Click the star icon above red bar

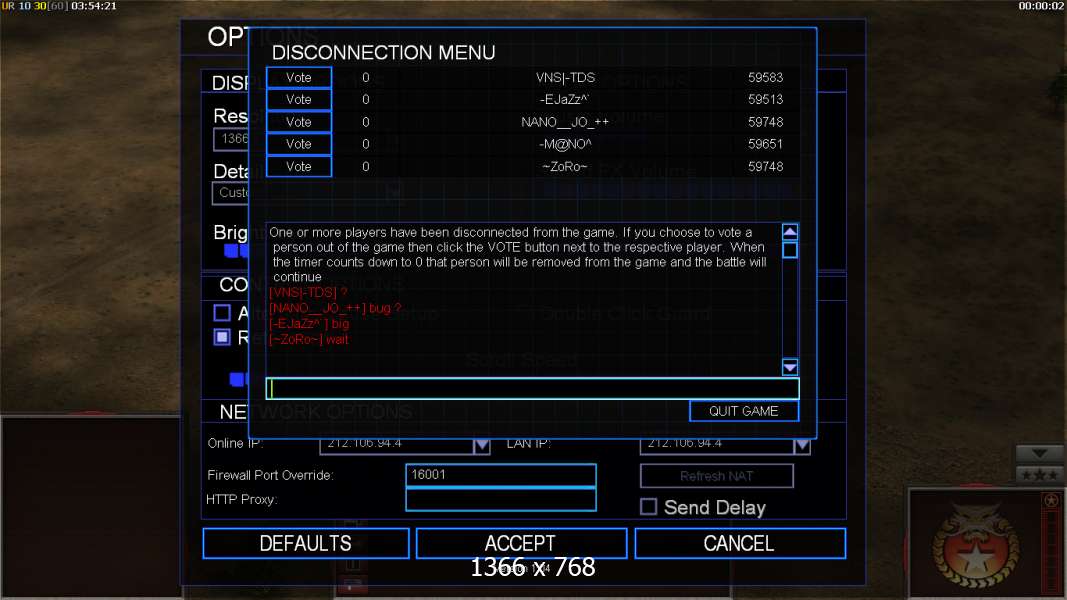pos(1051,501)
